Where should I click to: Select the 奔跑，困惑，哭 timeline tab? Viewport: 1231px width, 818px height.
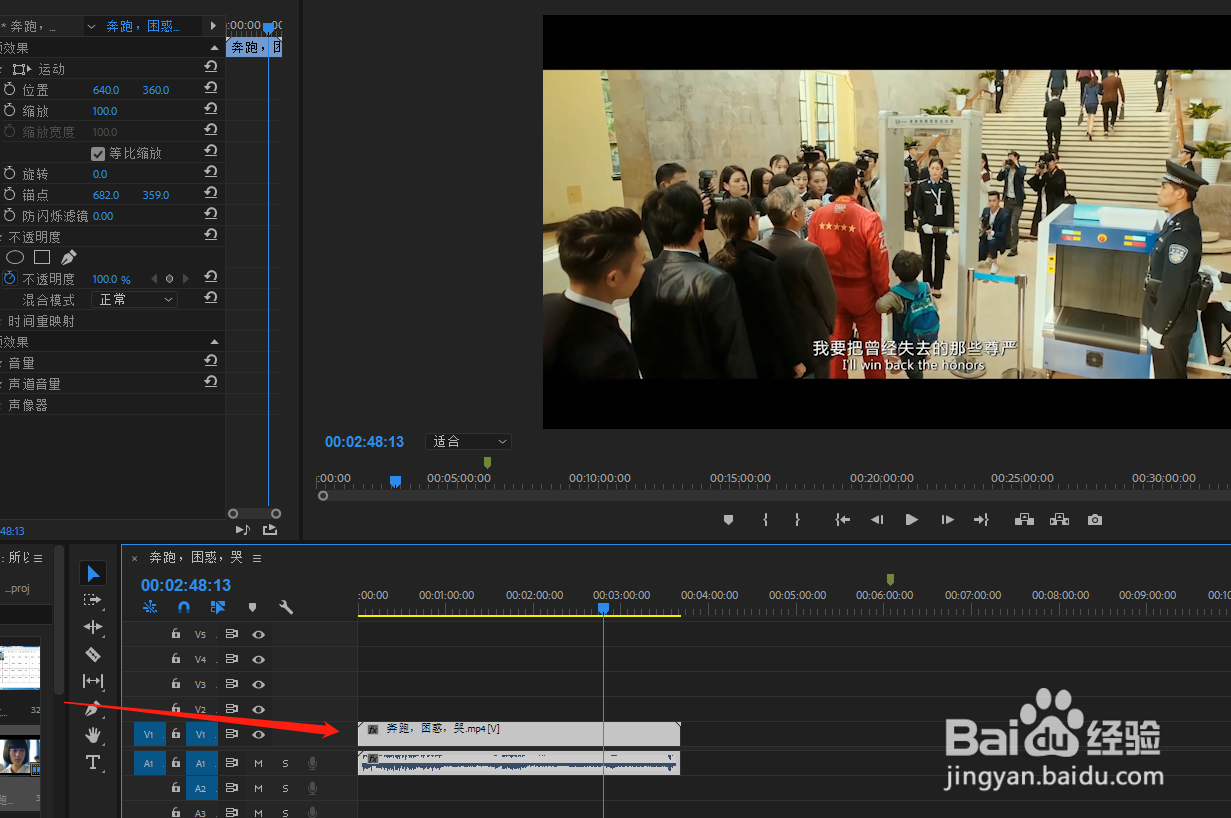click(196, 558)
